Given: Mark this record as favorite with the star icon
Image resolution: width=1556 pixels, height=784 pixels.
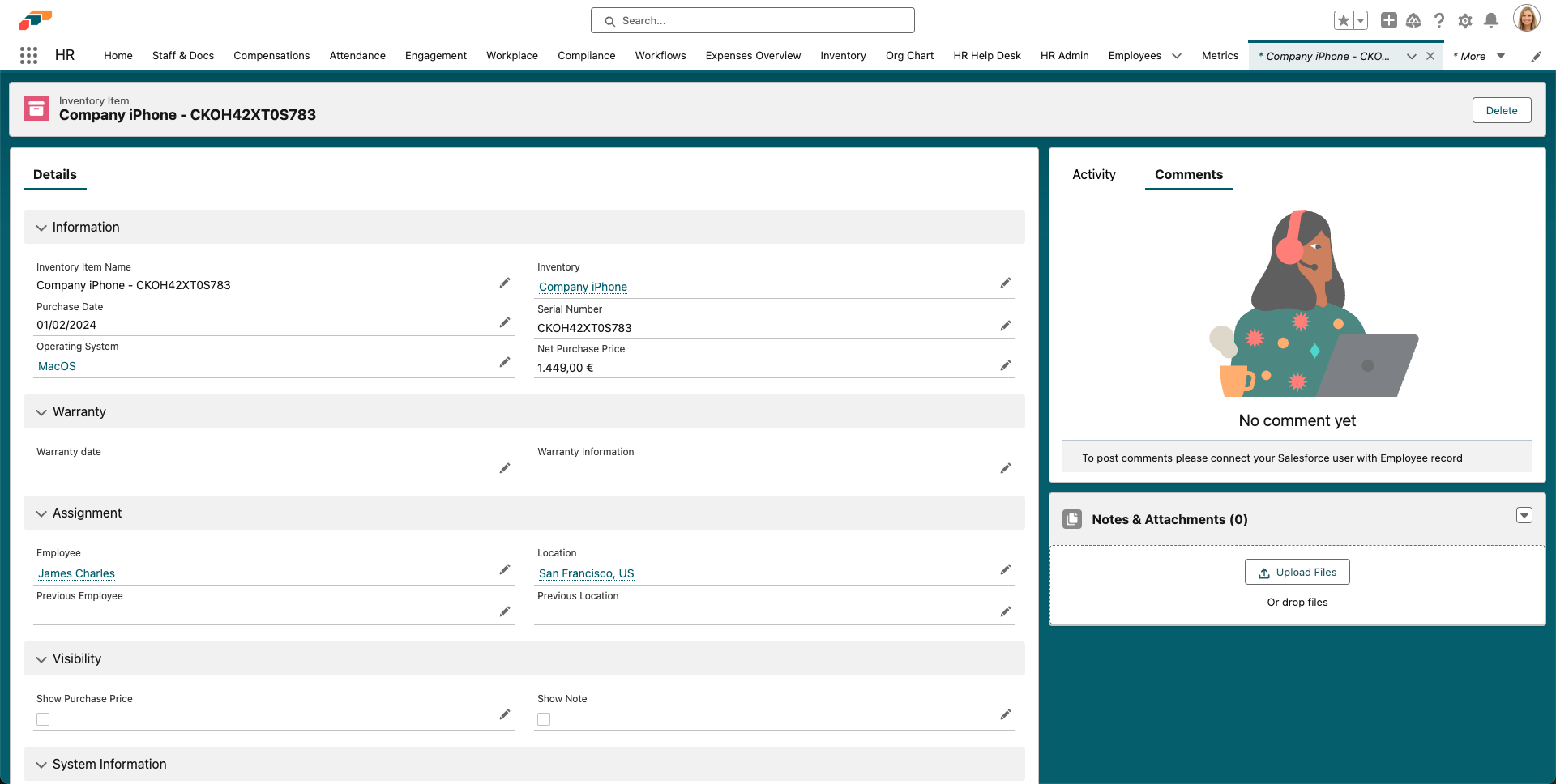Looking at the screenshot, I should [1344, 19].
